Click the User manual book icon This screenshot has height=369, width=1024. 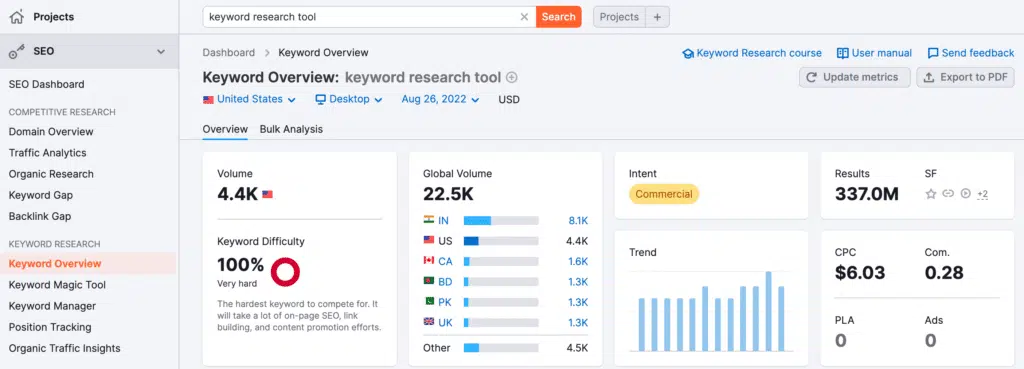point(842,54)
